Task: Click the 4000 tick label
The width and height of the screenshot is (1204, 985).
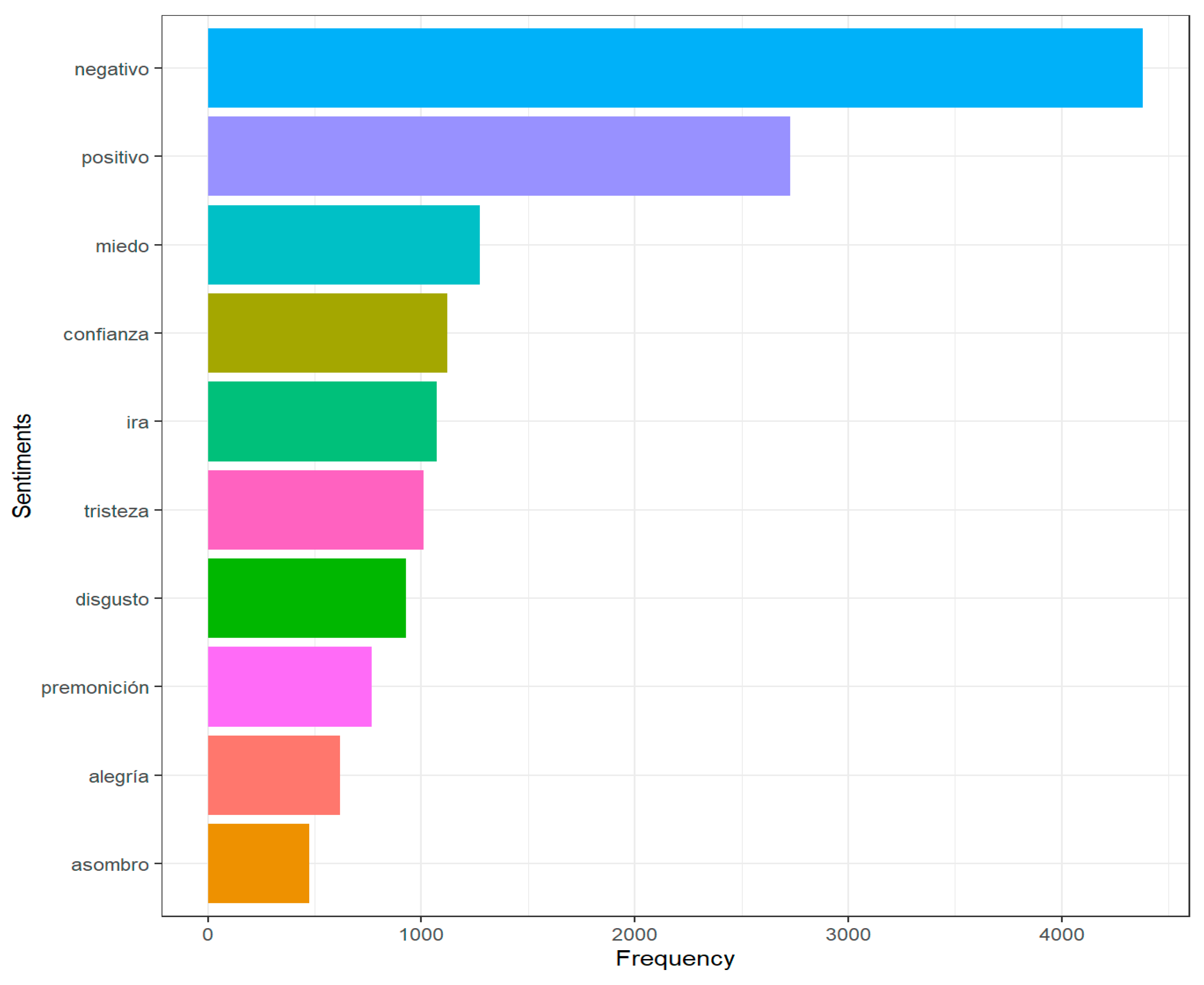Action: tap(1061, 934)
